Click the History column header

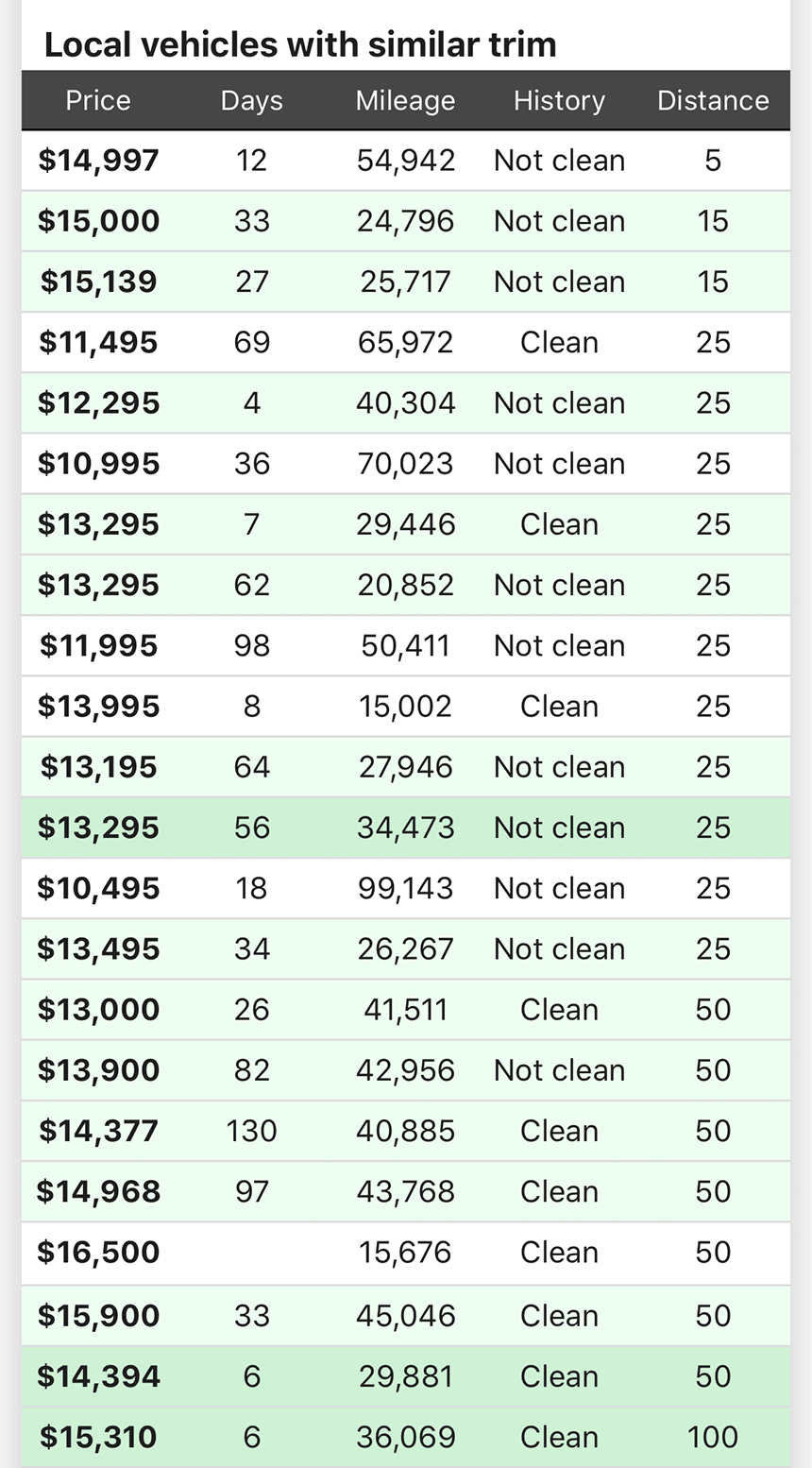(x=559, y=100)
